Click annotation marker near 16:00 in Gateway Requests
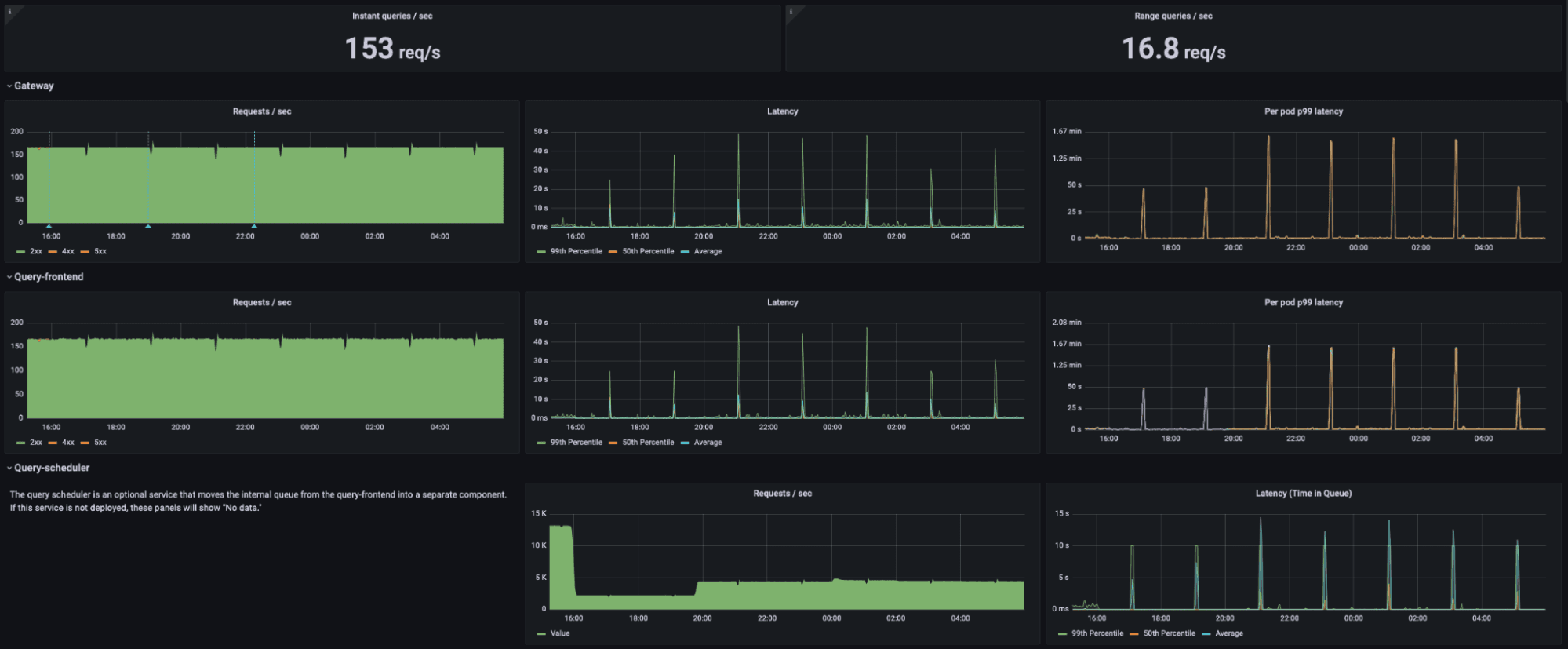The width and height of the screenshot is (1568, 649). coord(49,225)
